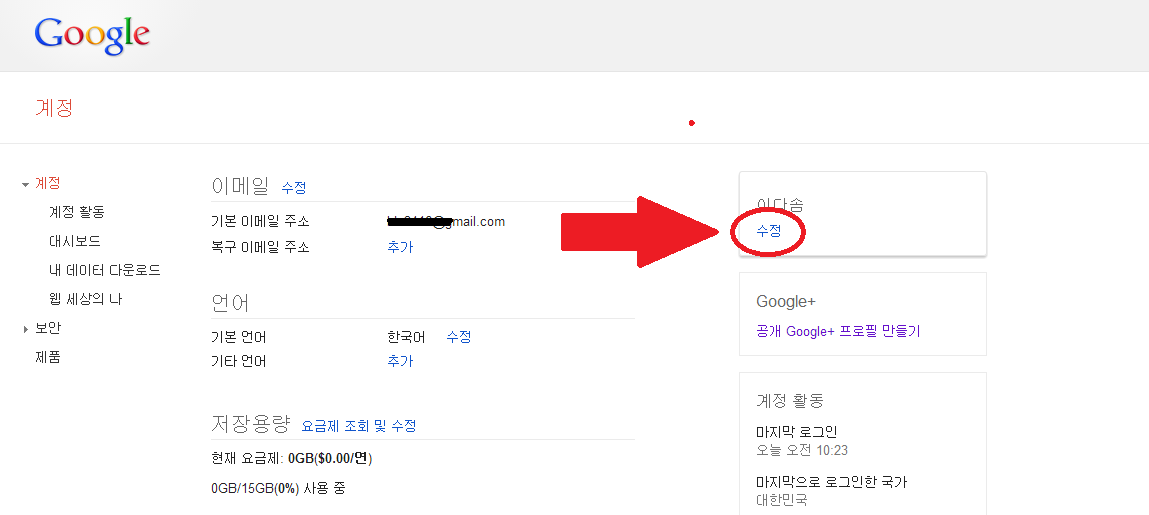Click the 이메일 section heading
The width and height of the screenshot is (1149, 515).
pyautogui.click(x=240, y=186)
